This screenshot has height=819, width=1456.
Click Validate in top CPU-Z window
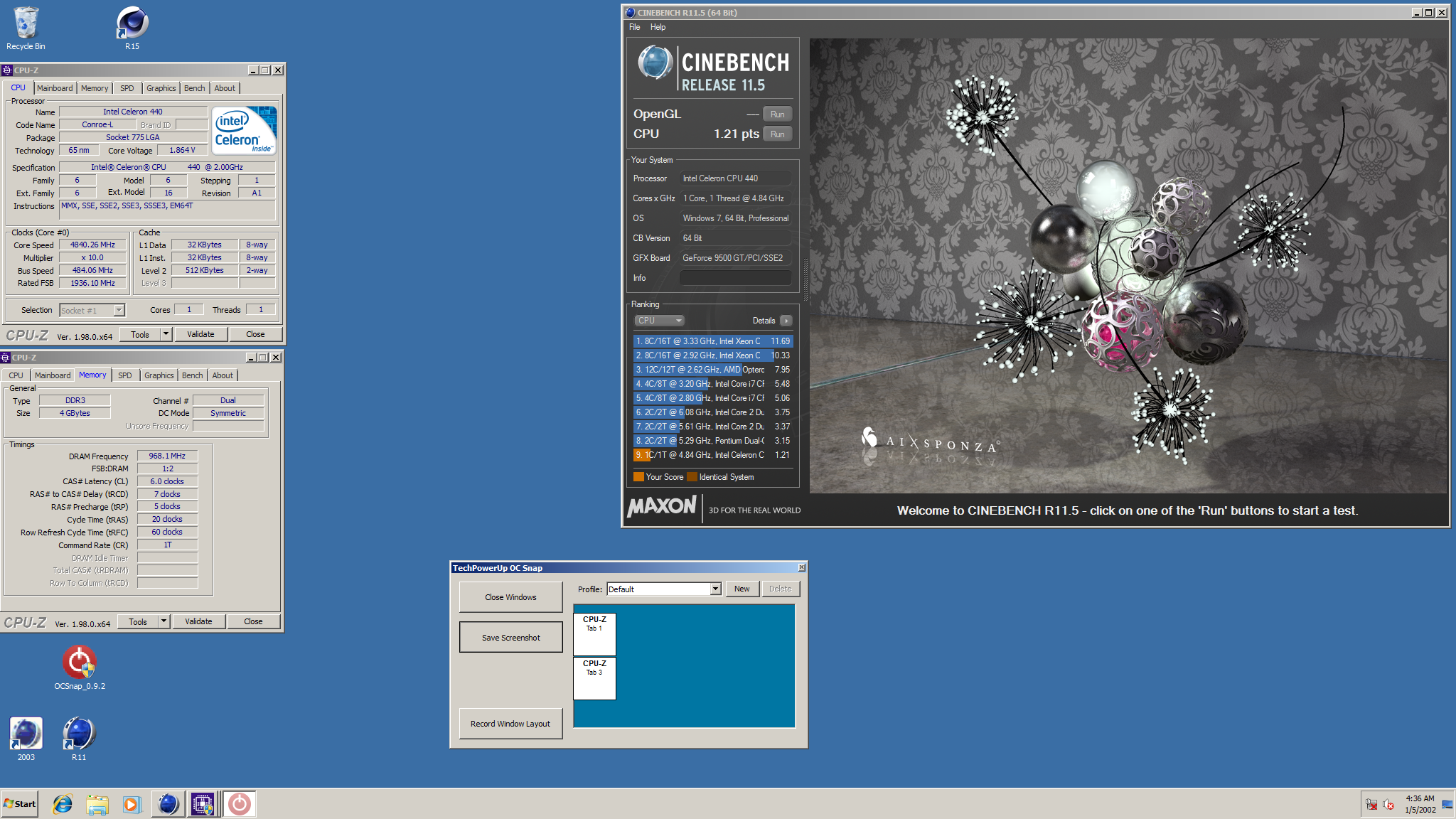[x=200, y=334]
